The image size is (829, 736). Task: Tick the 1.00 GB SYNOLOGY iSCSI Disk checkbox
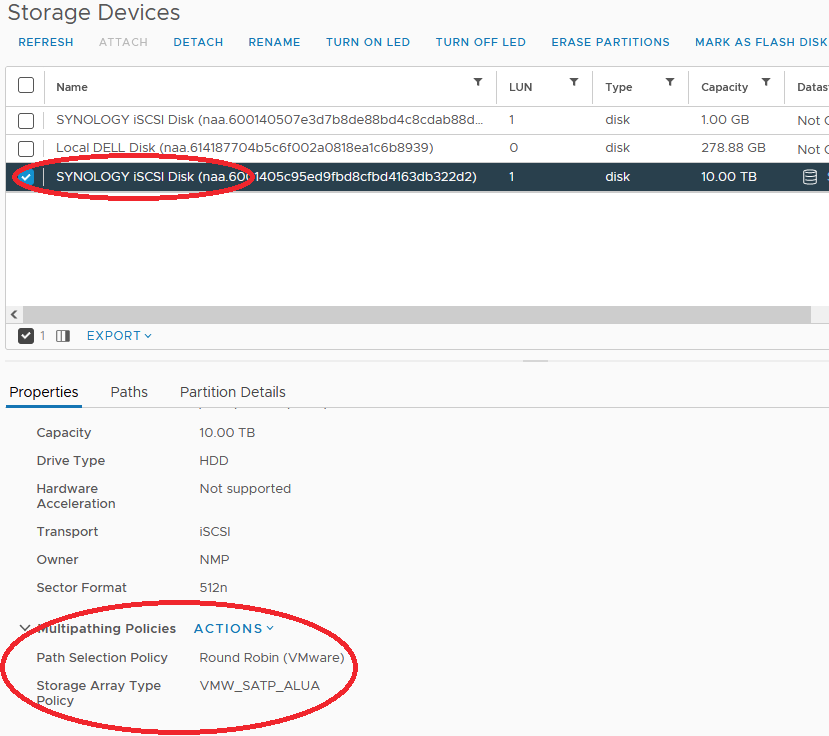26,120
